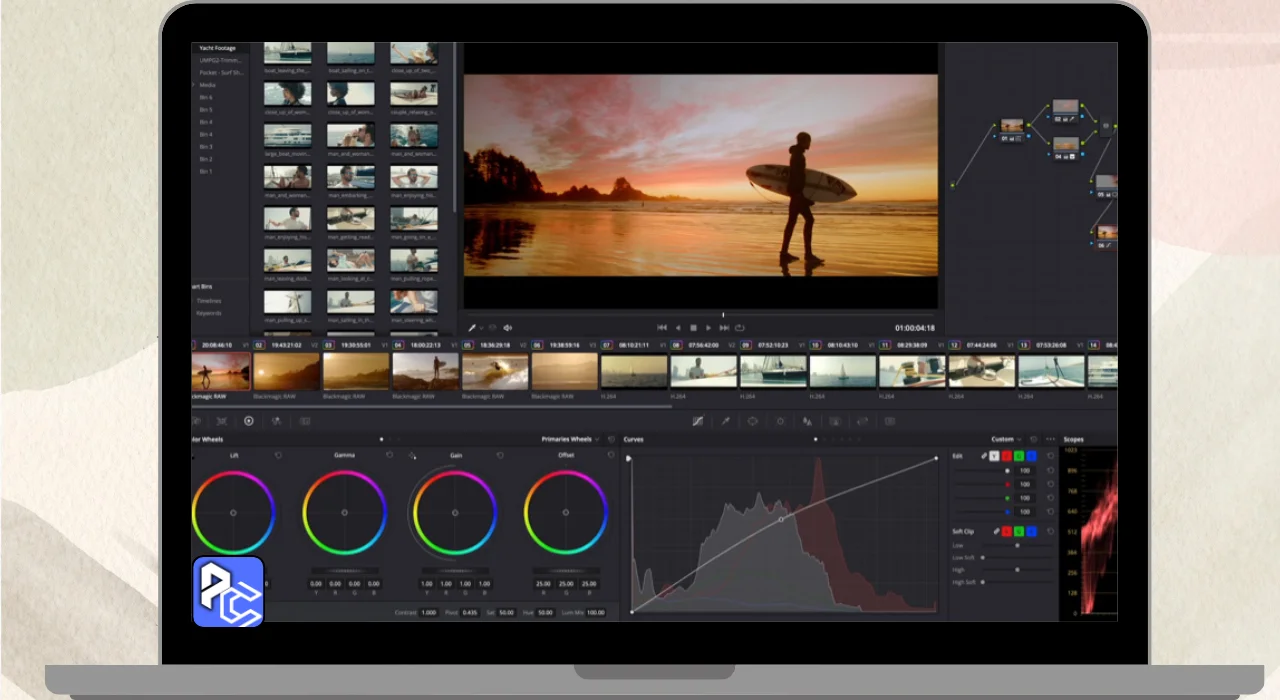The width and height of the screenshot is (1280, 700).
Task: Enable the green channel in Curves Edit
Action: 1019,456
